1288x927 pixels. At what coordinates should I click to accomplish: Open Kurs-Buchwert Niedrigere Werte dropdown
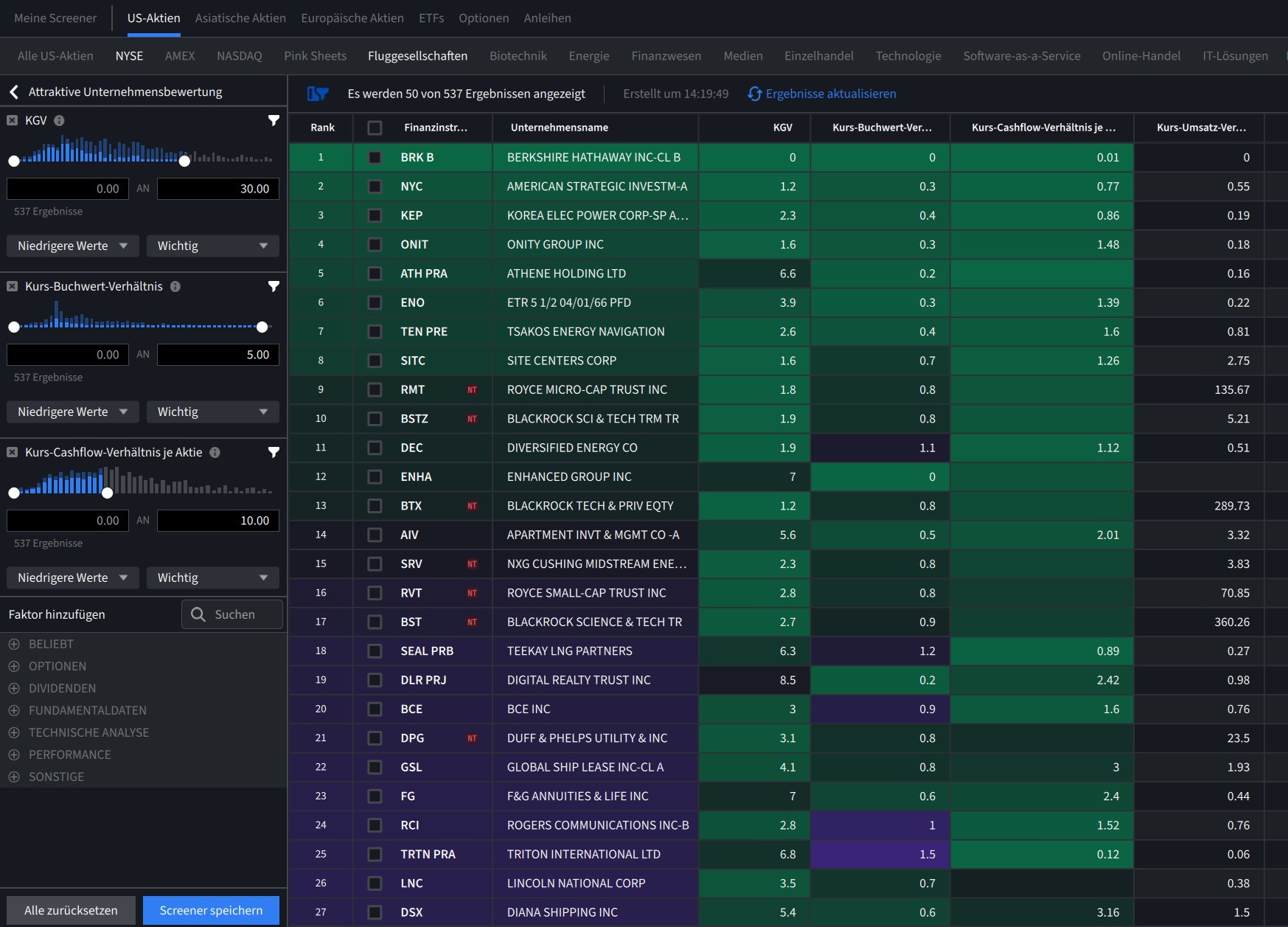[x=72, y=412]
